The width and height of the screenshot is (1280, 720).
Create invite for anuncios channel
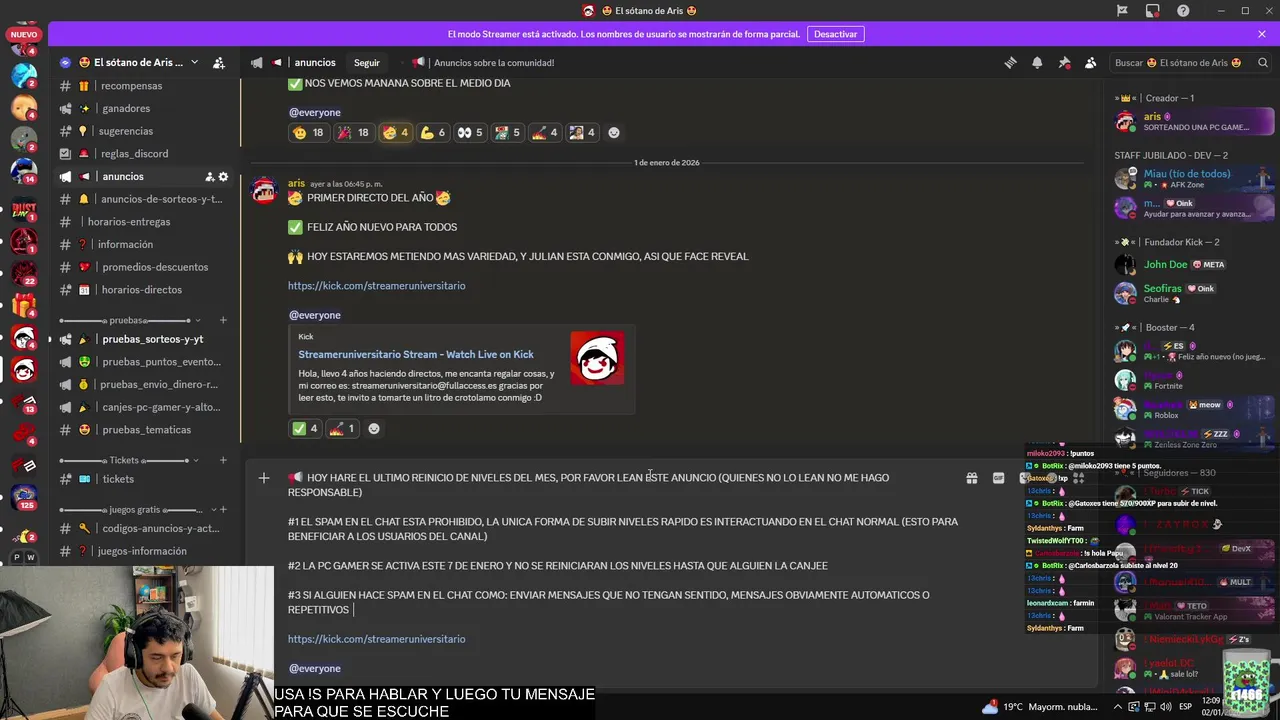tap(209, 176)
